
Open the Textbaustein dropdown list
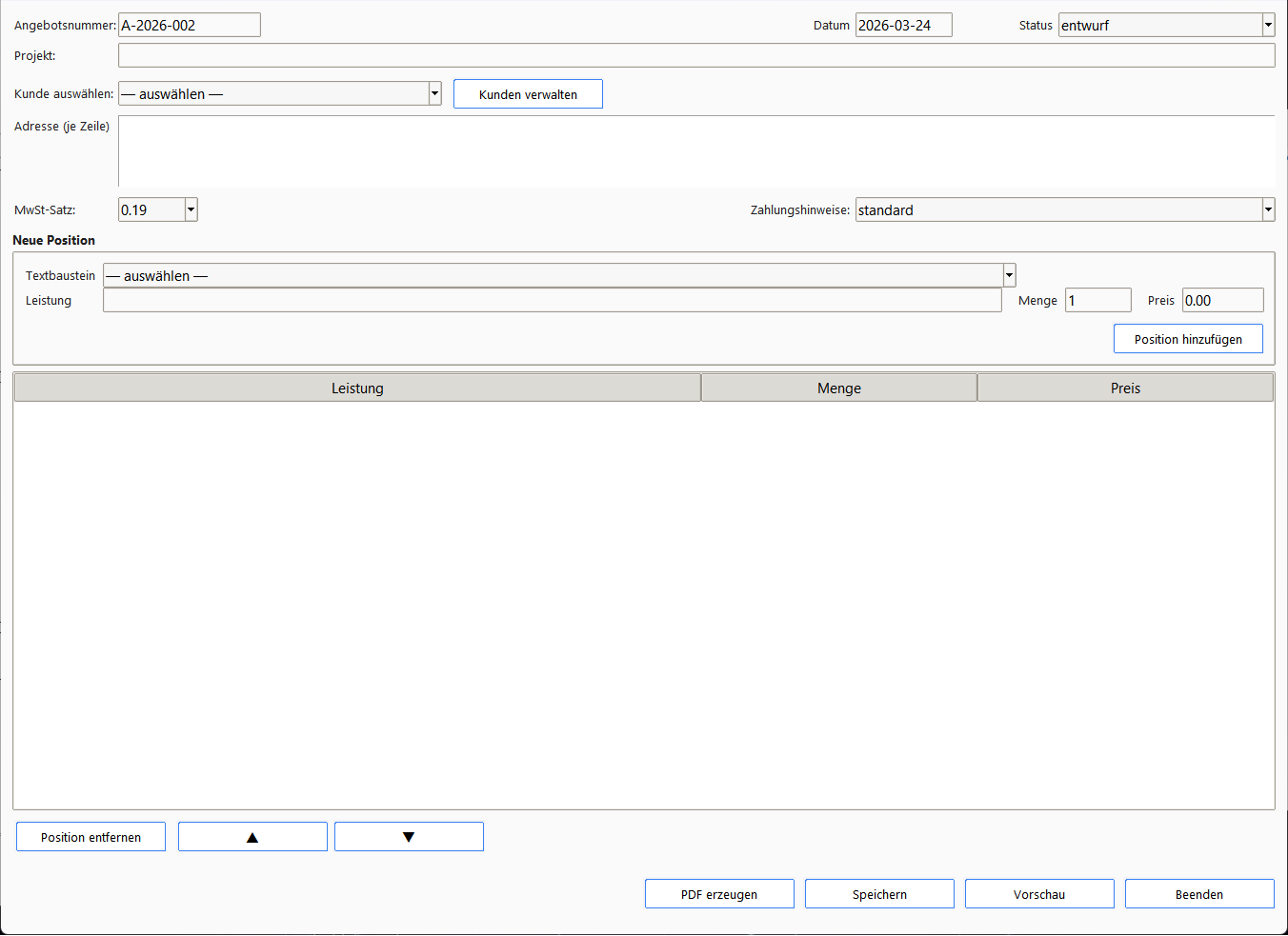point(1009,276)
